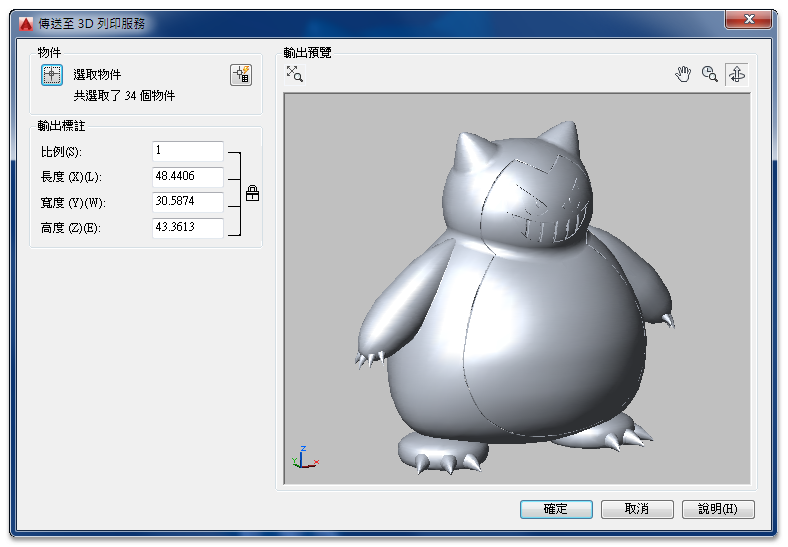Open help via 說明(H) button
Screen dimensions: 788x547
(x=718, y=509)
